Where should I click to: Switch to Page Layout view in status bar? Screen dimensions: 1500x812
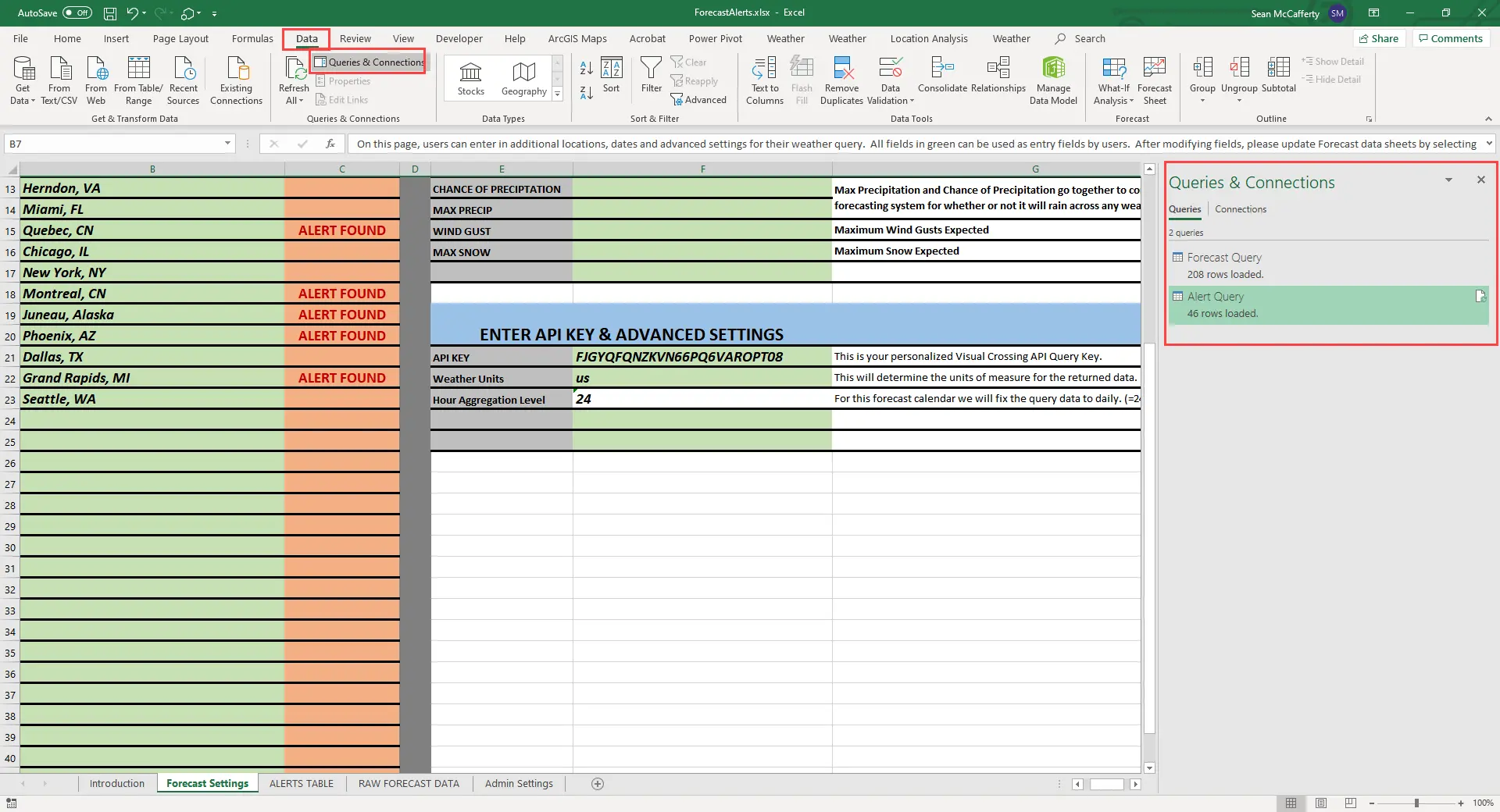1321,803
